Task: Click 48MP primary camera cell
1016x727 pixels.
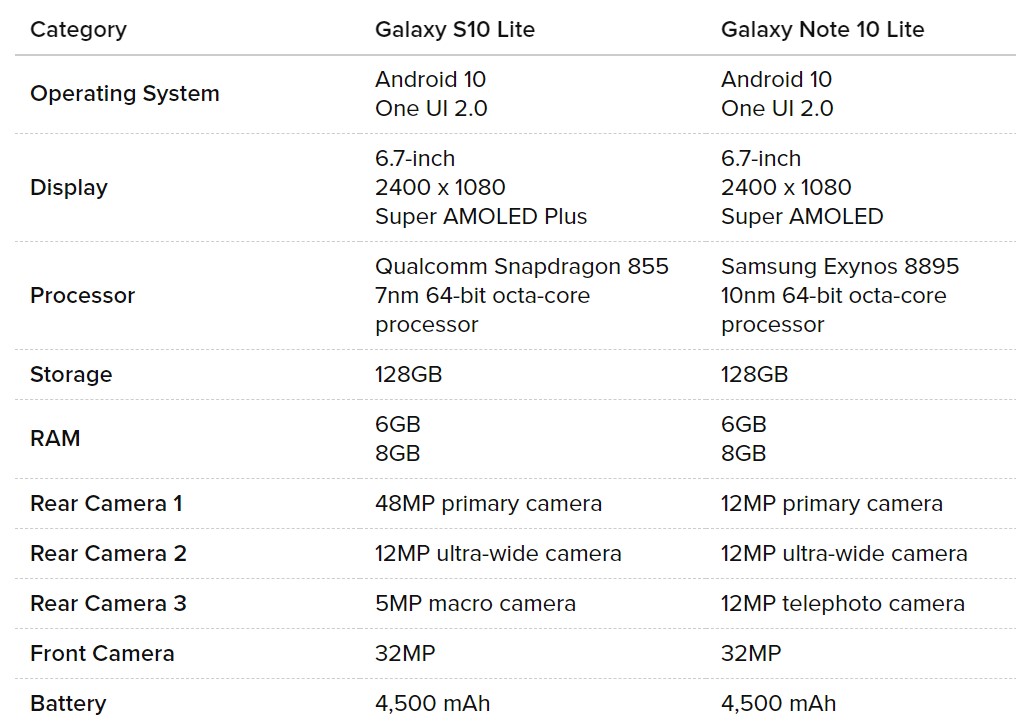Action: click(x=489, y=503)
